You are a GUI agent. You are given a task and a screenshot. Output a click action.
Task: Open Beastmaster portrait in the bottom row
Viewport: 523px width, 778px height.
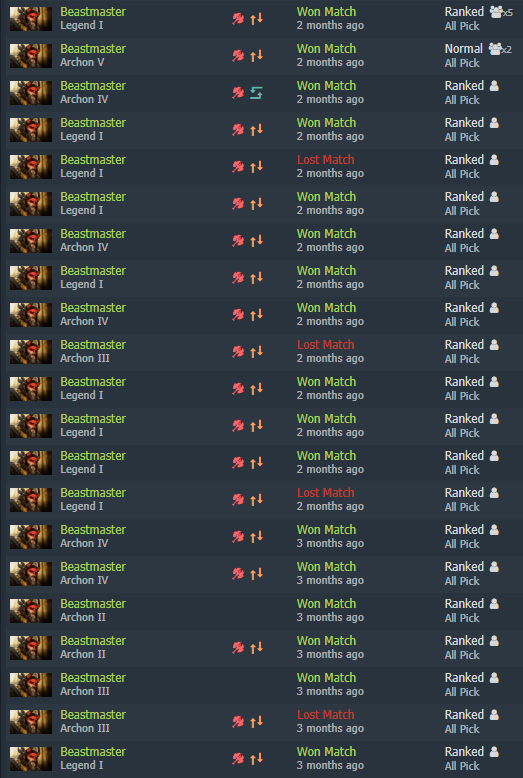coord(31,759)
